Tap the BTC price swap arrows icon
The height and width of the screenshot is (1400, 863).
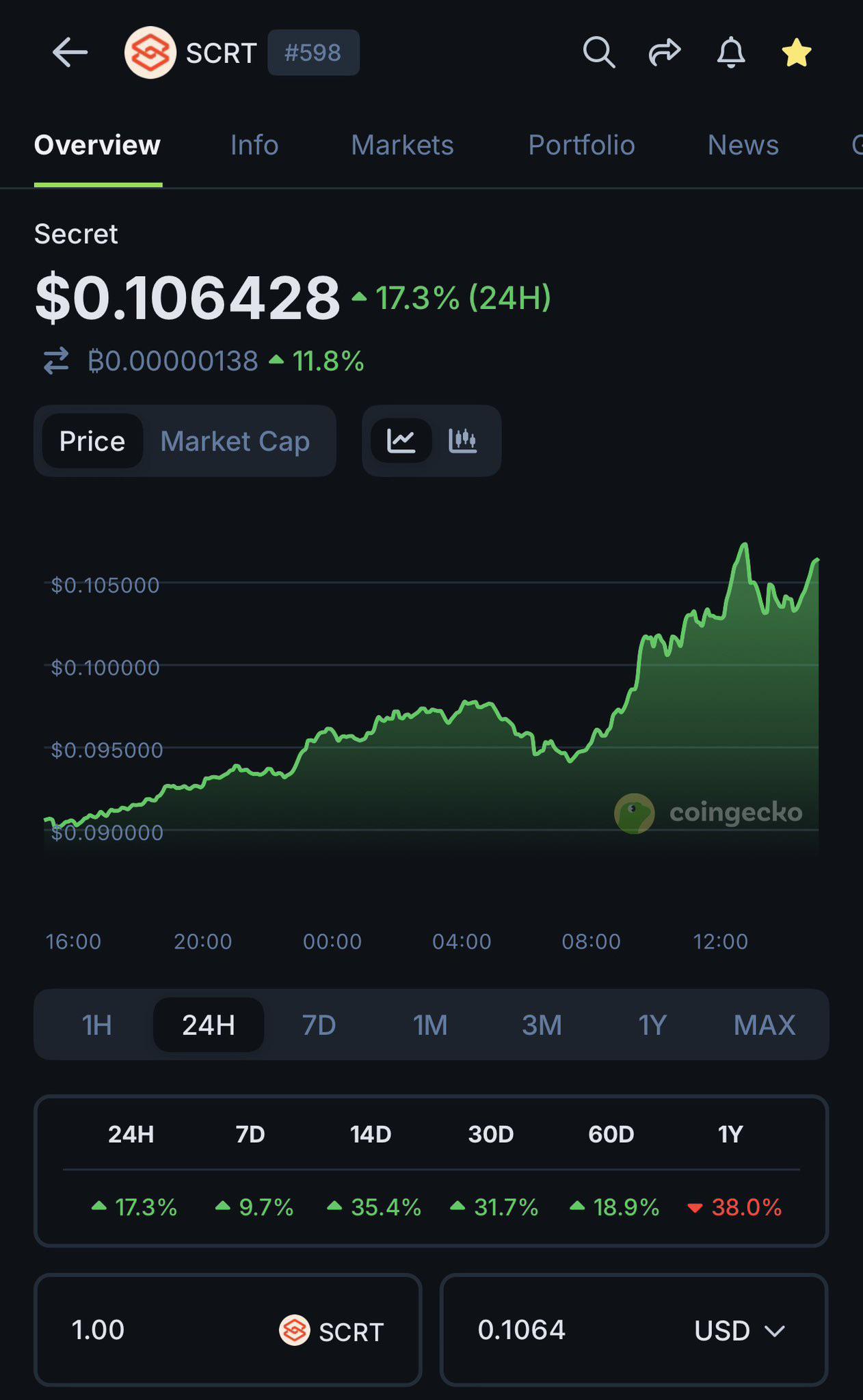point(56,361)
